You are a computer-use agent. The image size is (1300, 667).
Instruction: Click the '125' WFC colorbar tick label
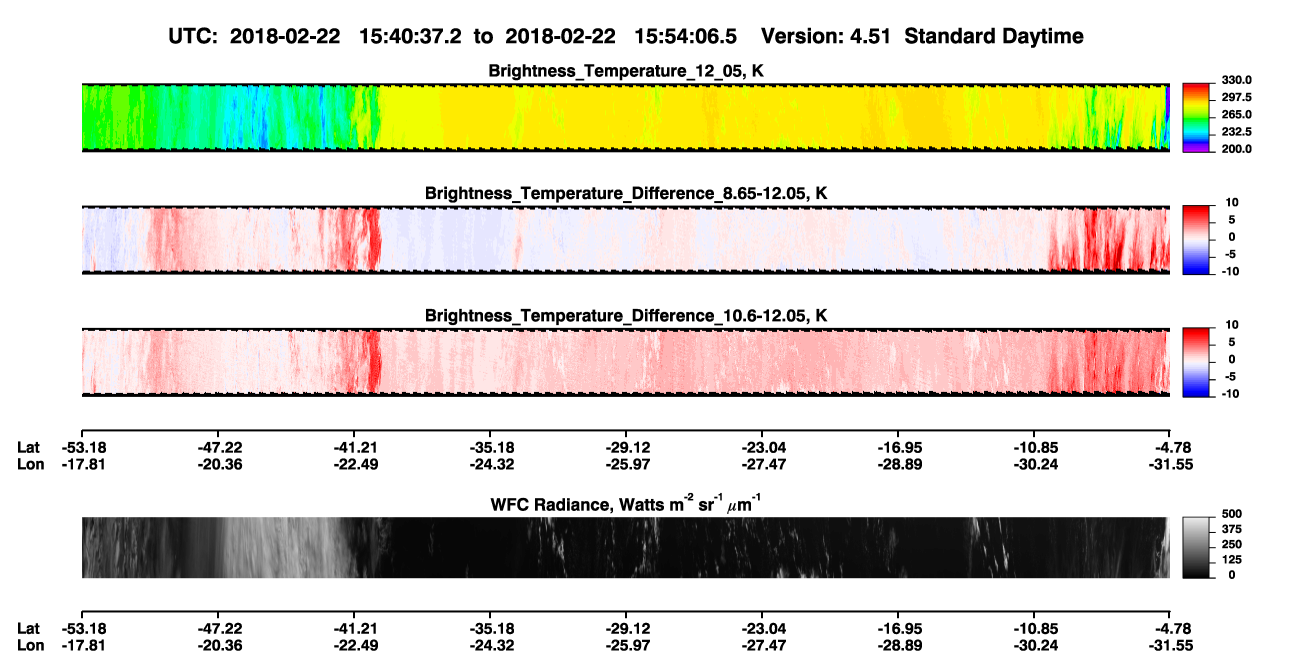pyautogui.click(x=1231, y=560)
